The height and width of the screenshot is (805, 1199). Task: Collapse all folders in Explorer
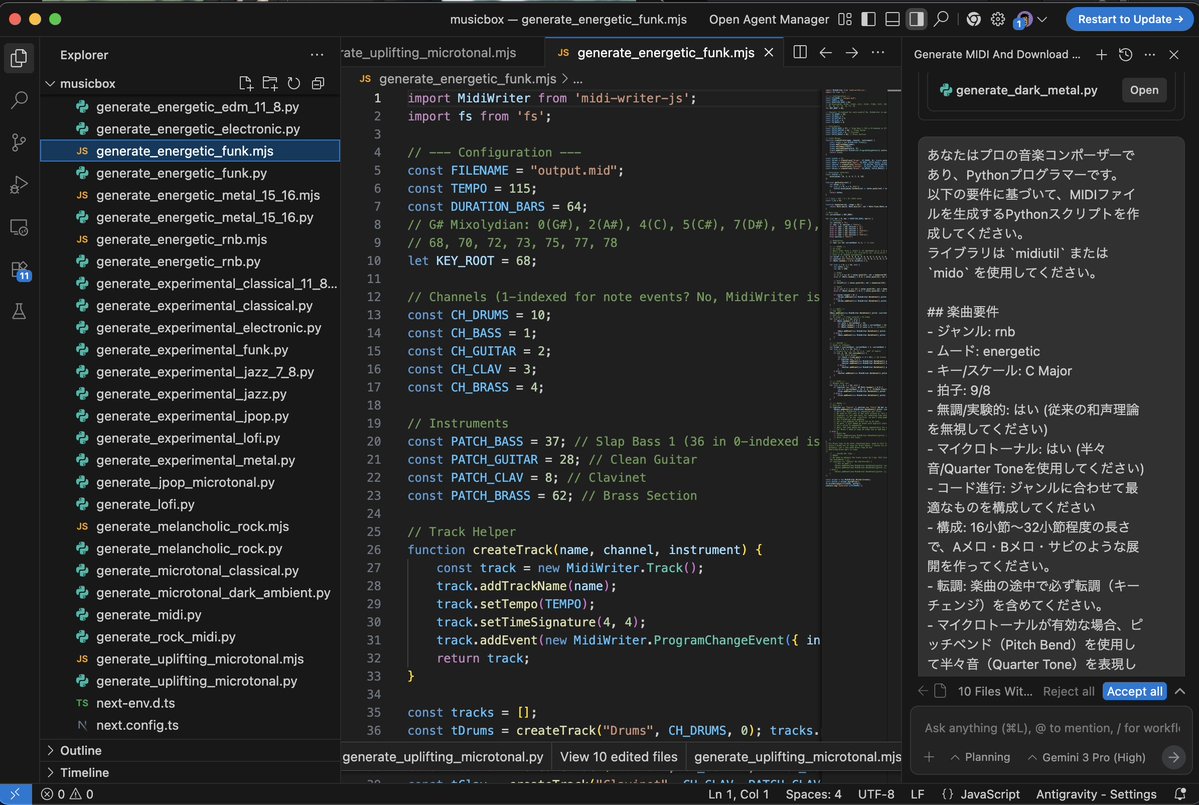(318, 83)
